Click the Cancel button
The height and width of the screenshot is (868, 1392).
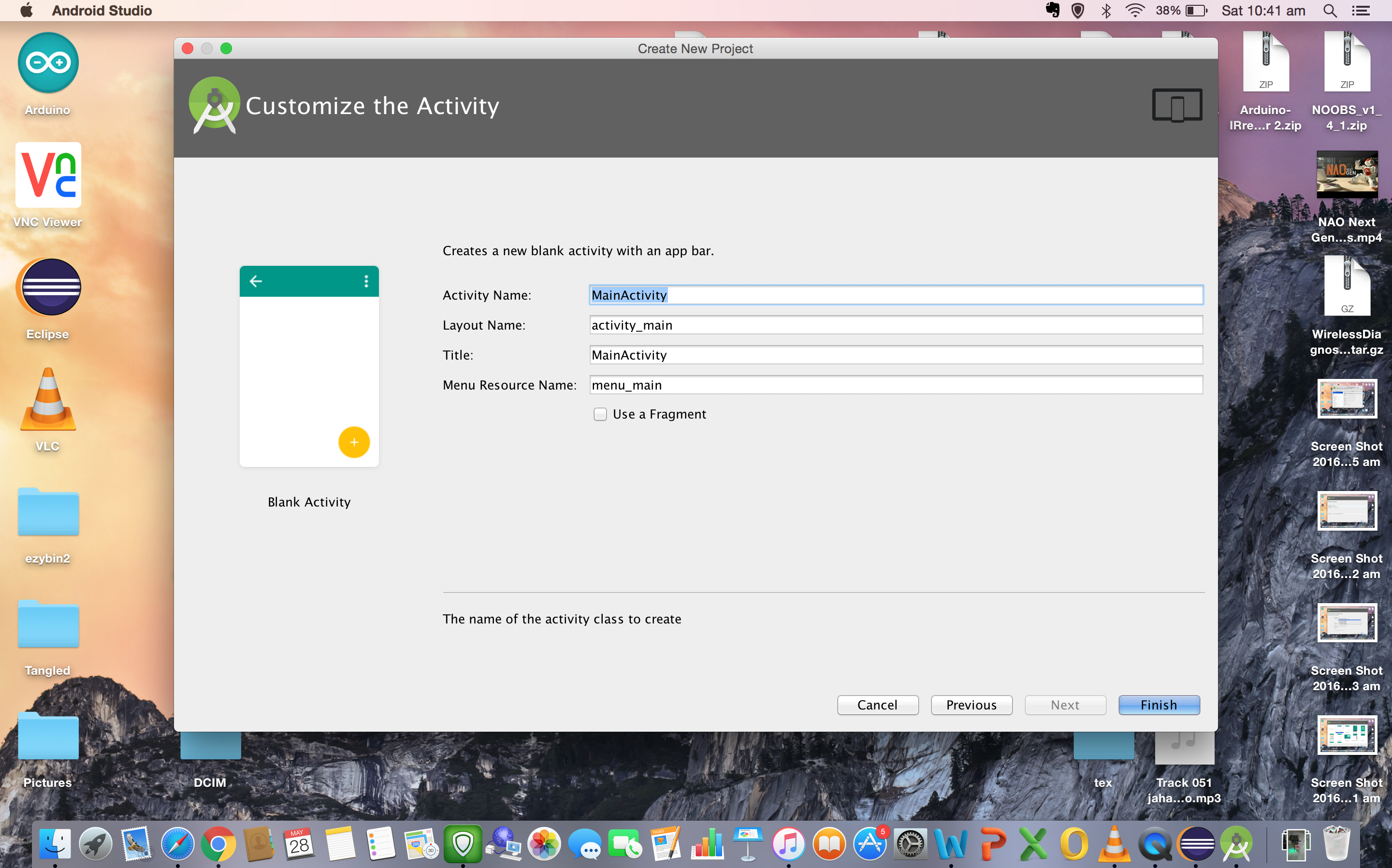tap(876, 705)
